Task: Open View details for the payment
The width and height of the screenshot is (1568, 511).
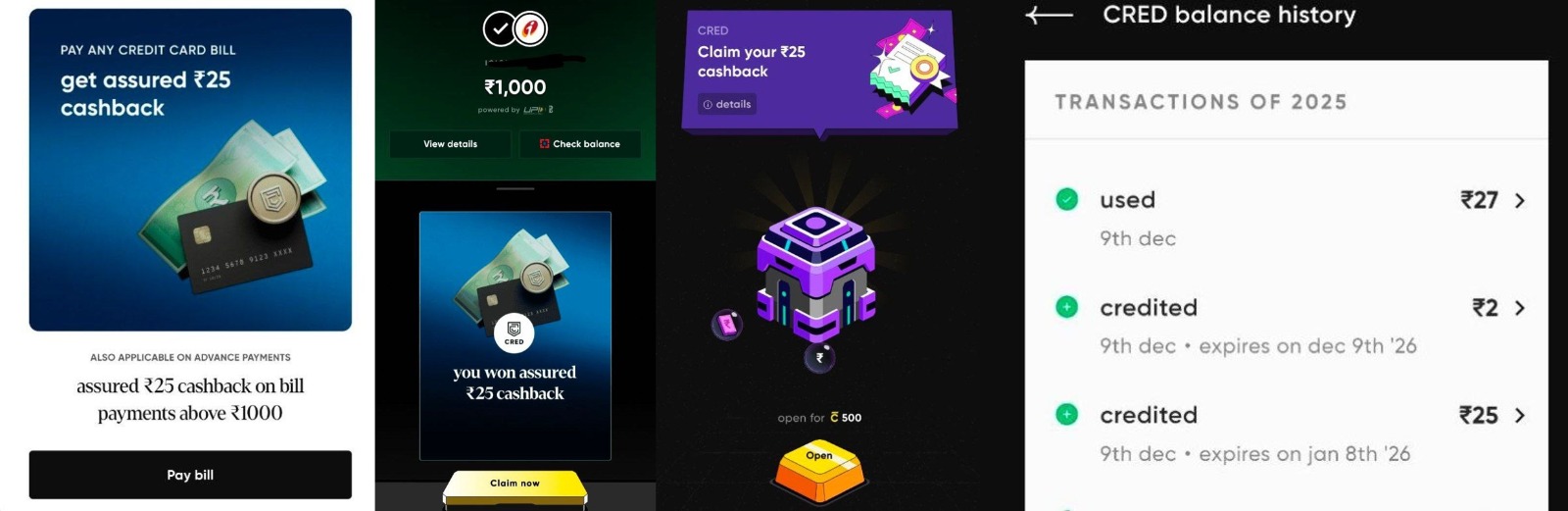Action: 450,144
